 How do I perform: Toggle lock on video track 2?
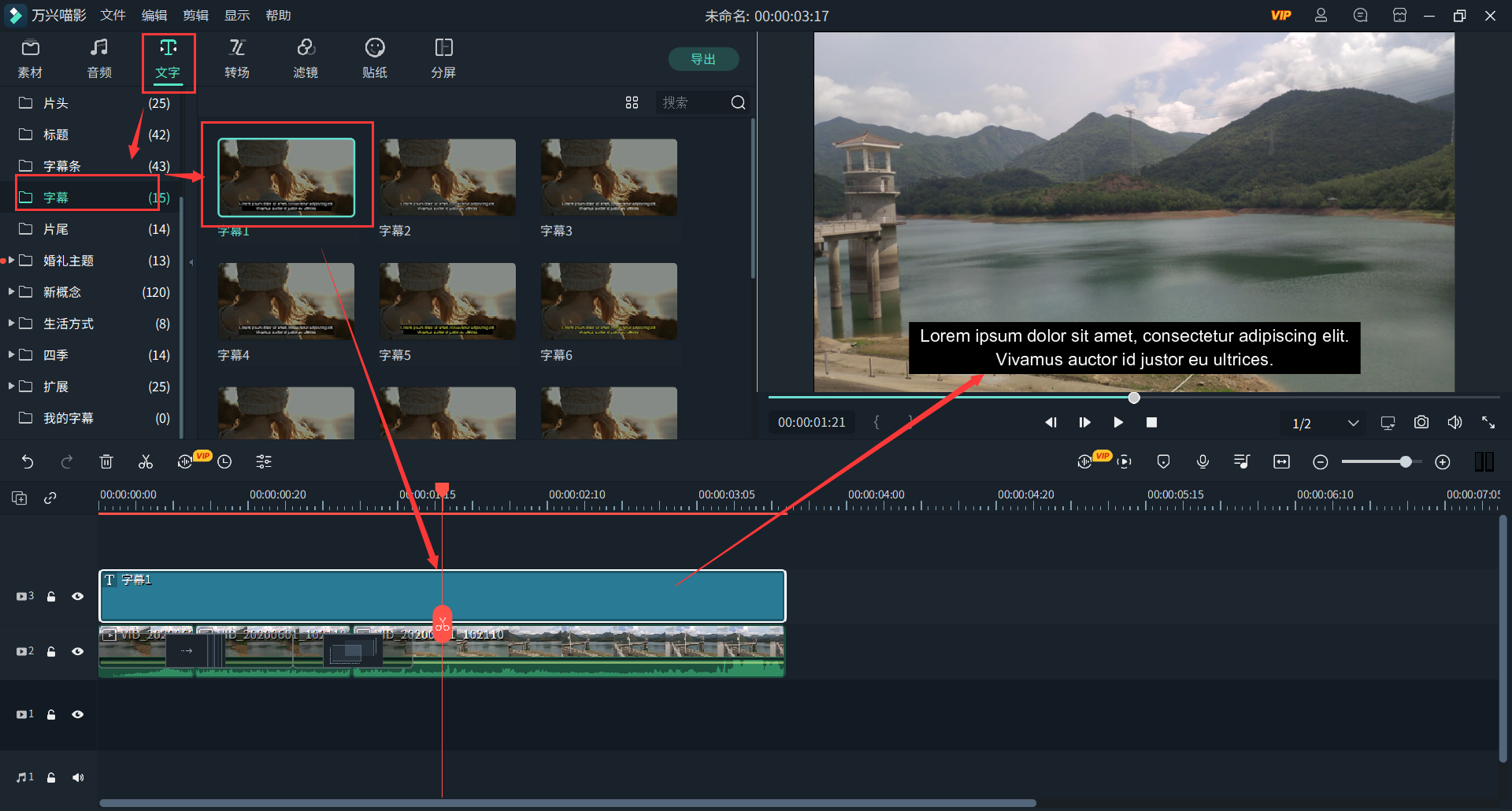click(51, 652)
